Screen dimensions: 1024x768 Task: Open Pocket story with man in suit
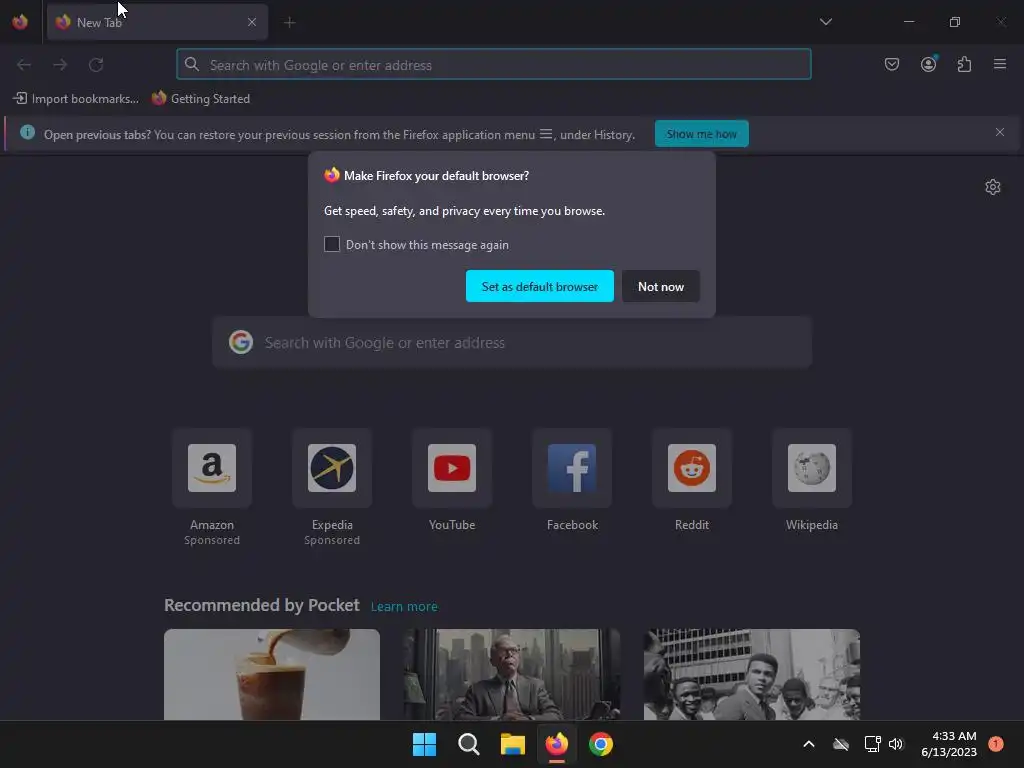pyautogui.click(x=512, y=674)
